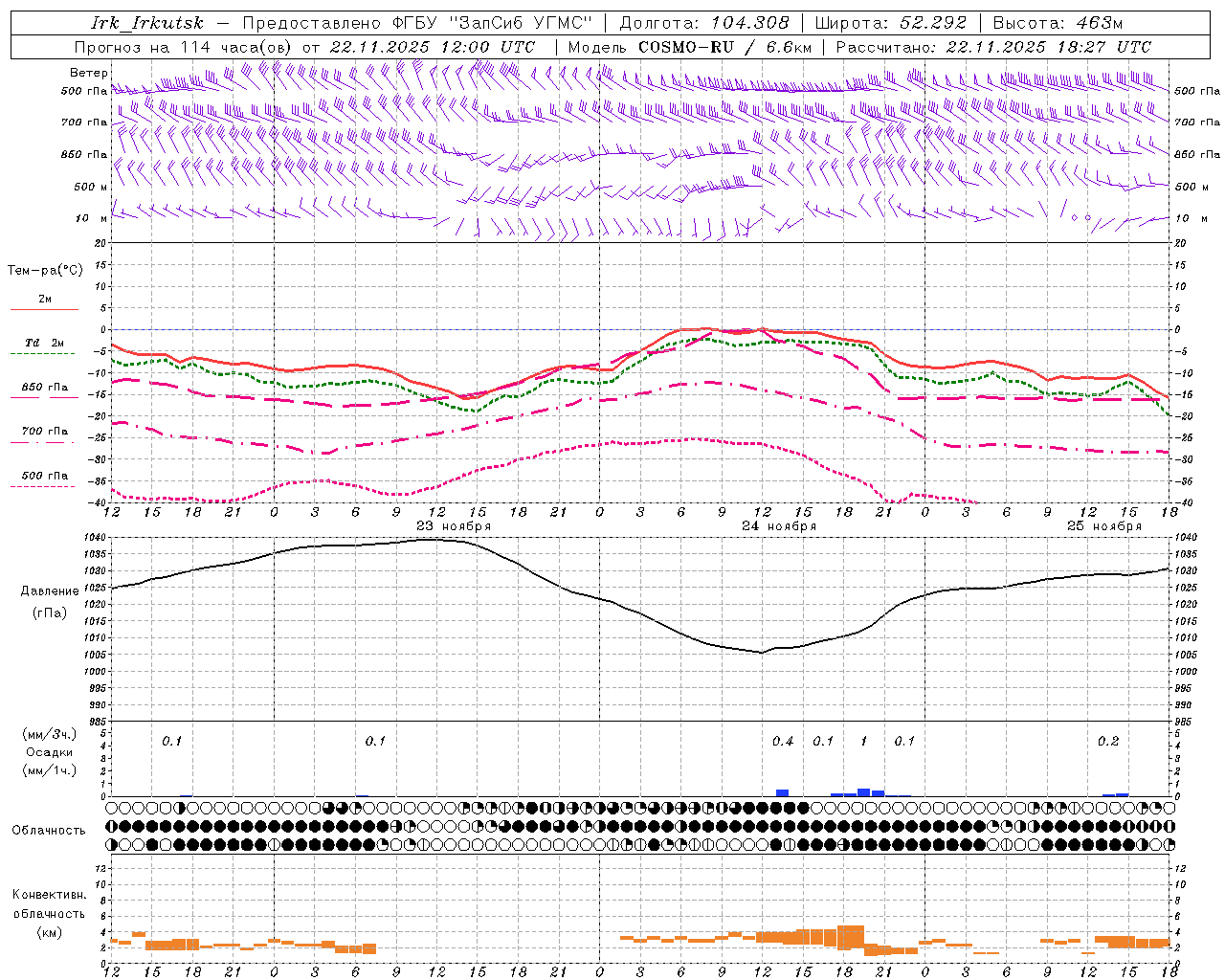The height and width of the screenshot is (980, 1225).
Task: Click the "Давление" pressure panel label
Action: pos(50,591)
